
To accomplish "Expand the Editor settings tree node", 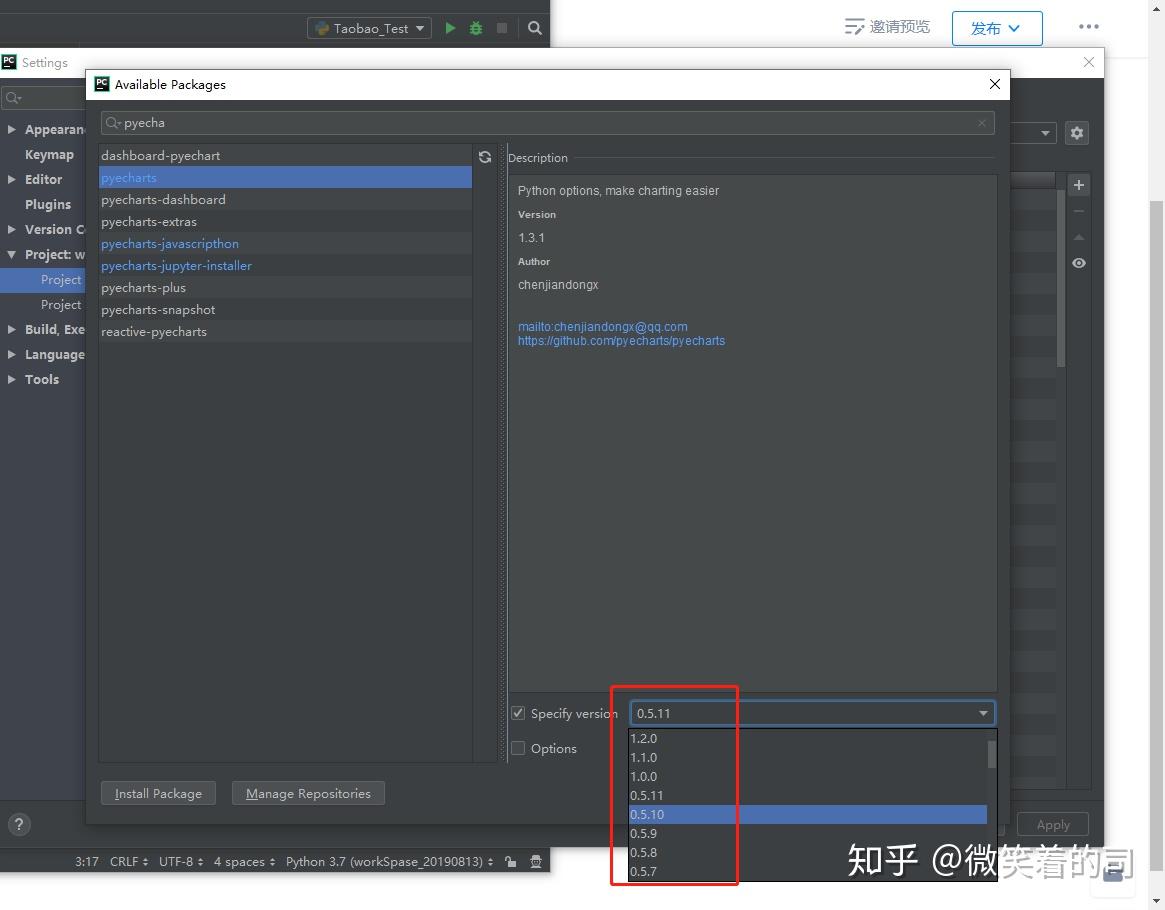I will tap(12, 179).
